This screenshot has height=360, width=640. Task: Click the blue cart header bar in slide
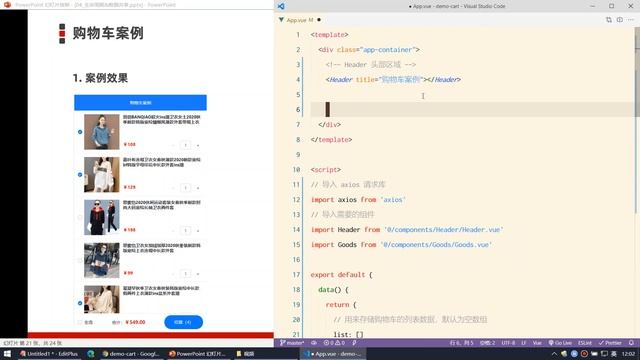[x=140, y=102]
